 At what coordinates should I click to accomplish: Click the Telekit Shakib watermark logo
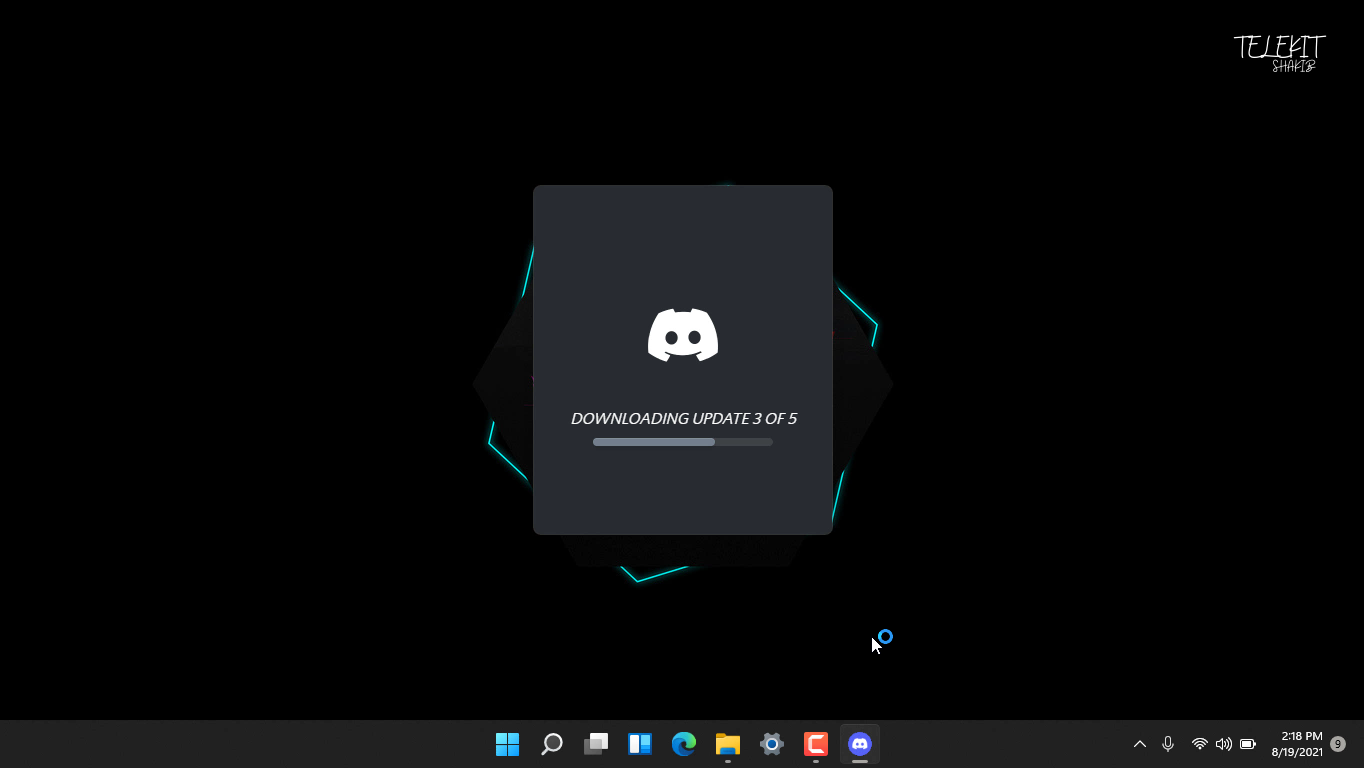pyautogui.click(x=1280, y=52)
